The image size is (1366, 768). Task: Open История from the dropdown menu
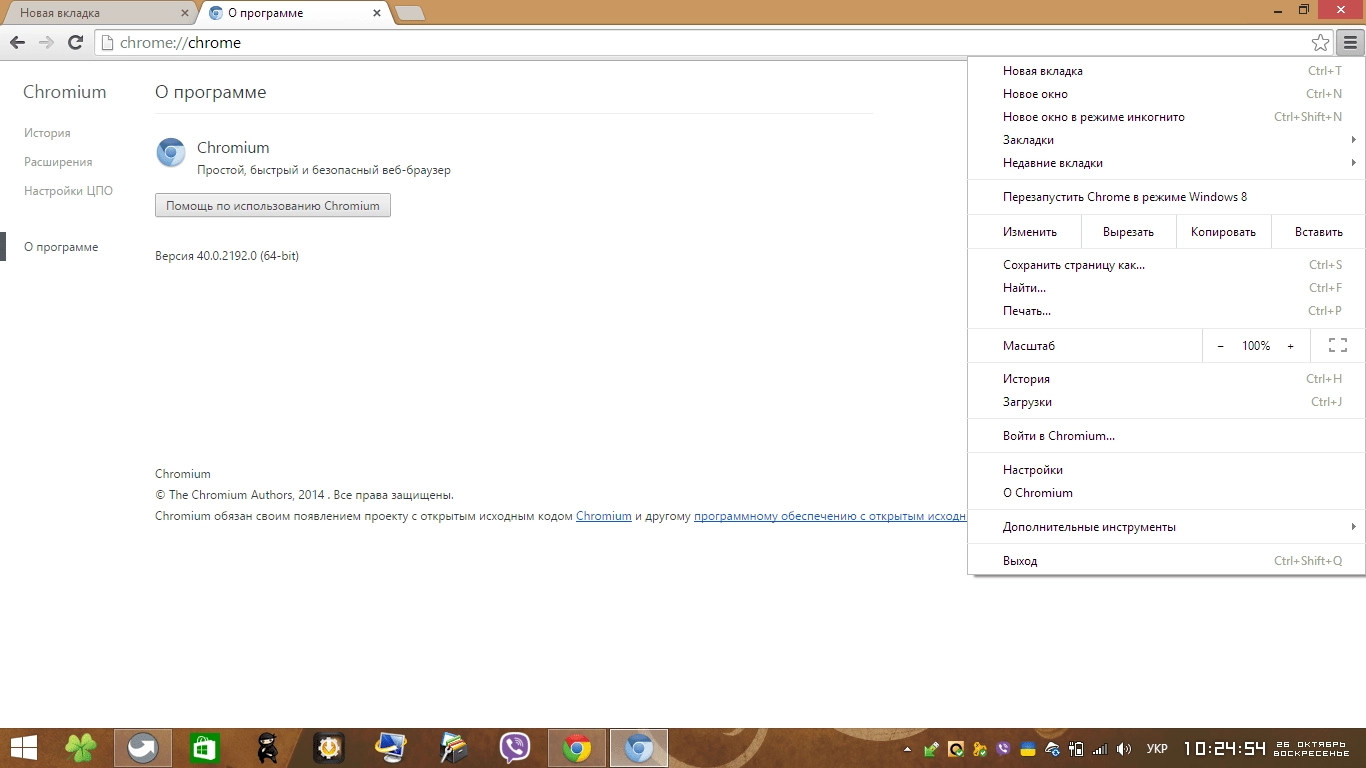1166,379
